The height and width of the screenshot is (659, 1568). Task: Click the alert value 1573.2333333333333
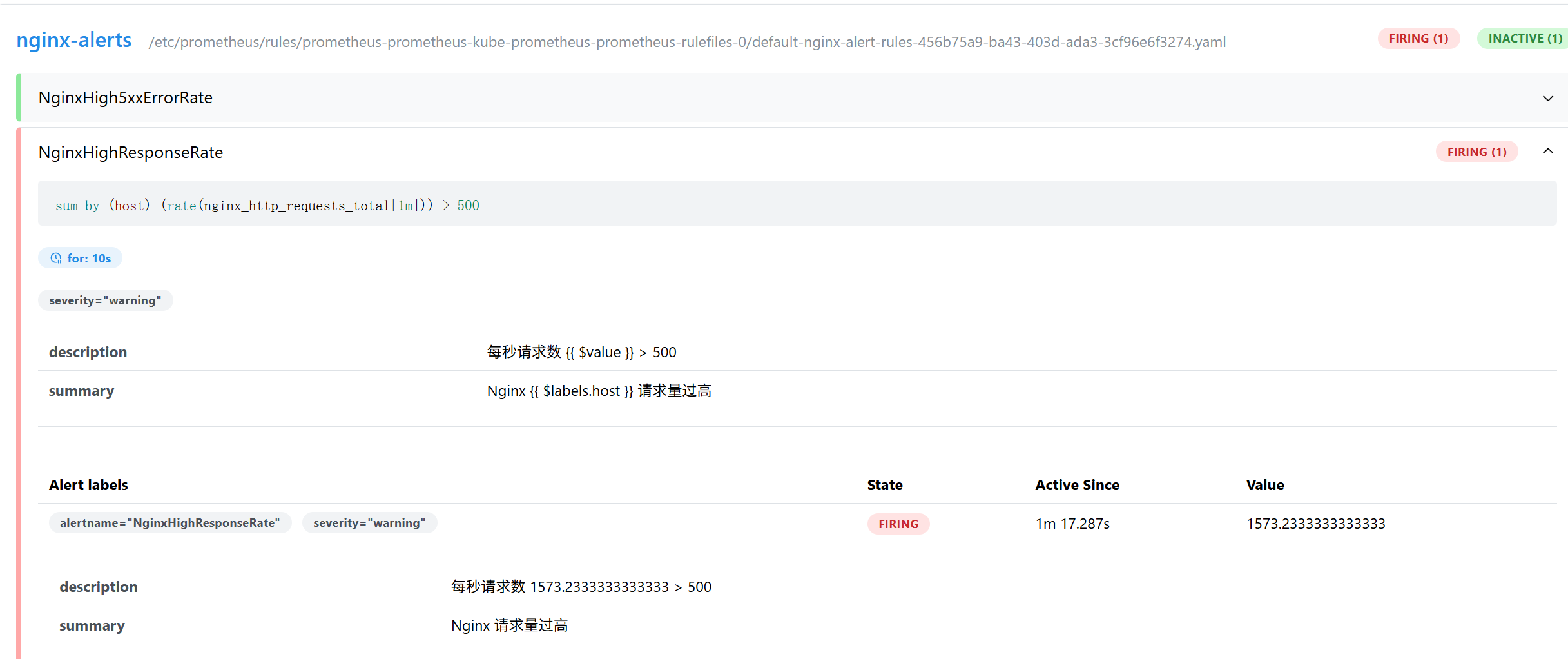1315,524
